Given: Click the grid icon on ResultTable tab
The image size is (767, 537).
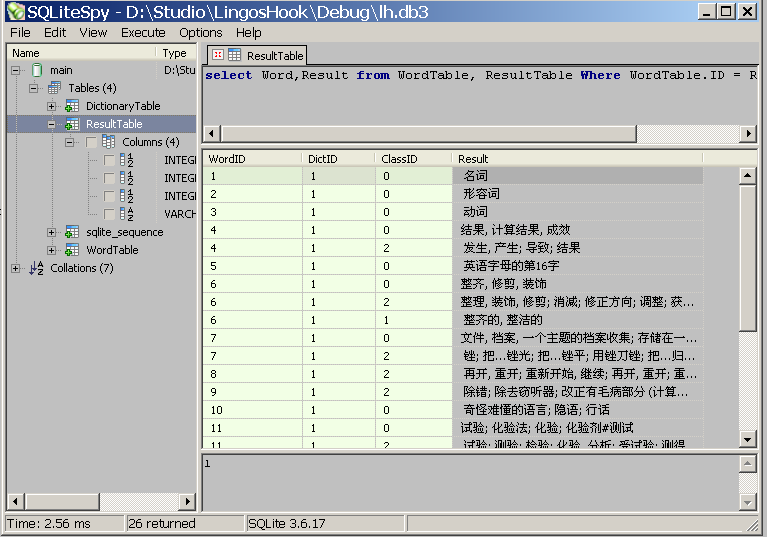Looking at the screenshot, I should 235,55.
